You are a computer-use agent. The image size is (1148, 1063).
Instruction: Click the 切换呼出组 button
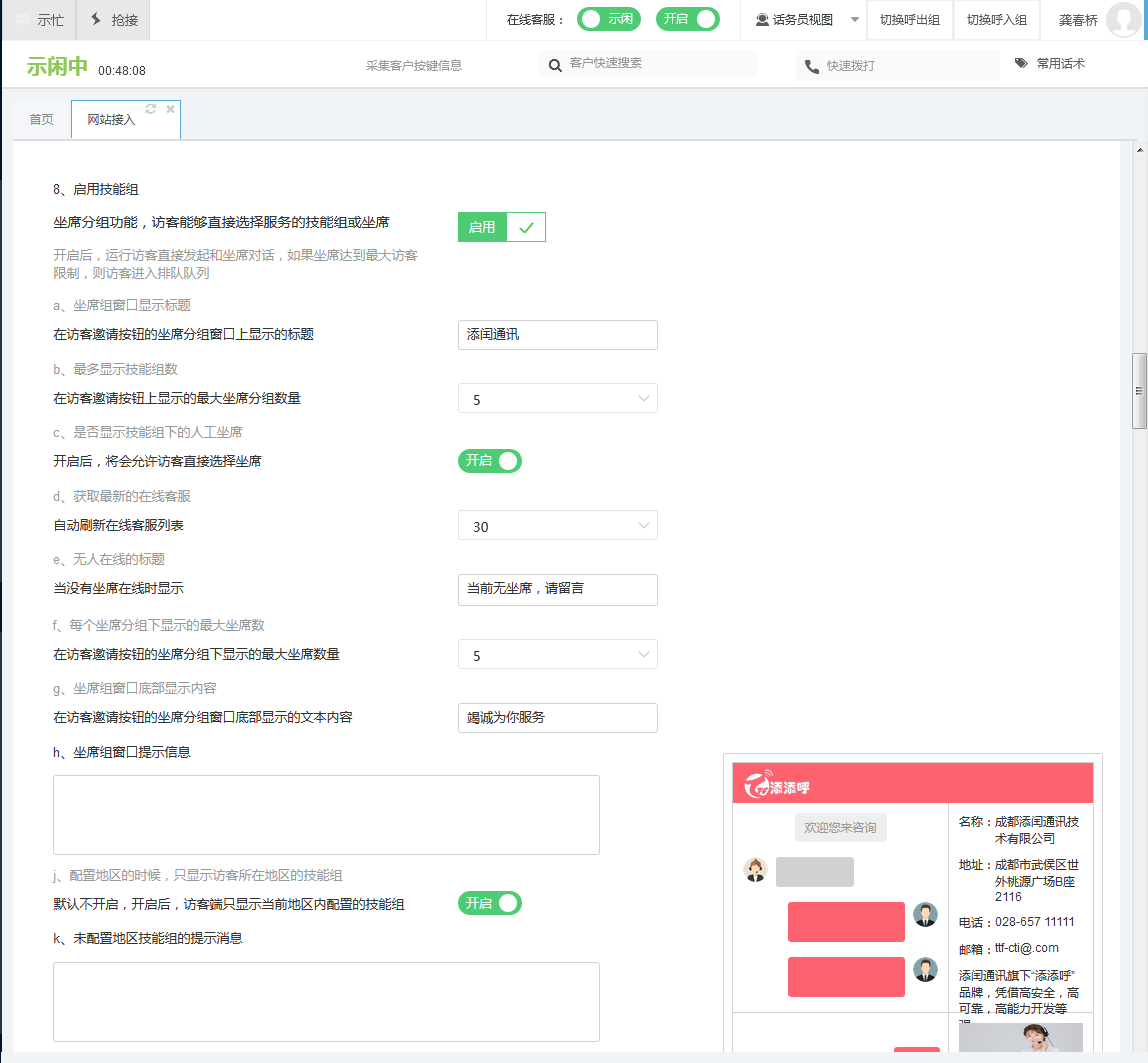click(910, 20)
